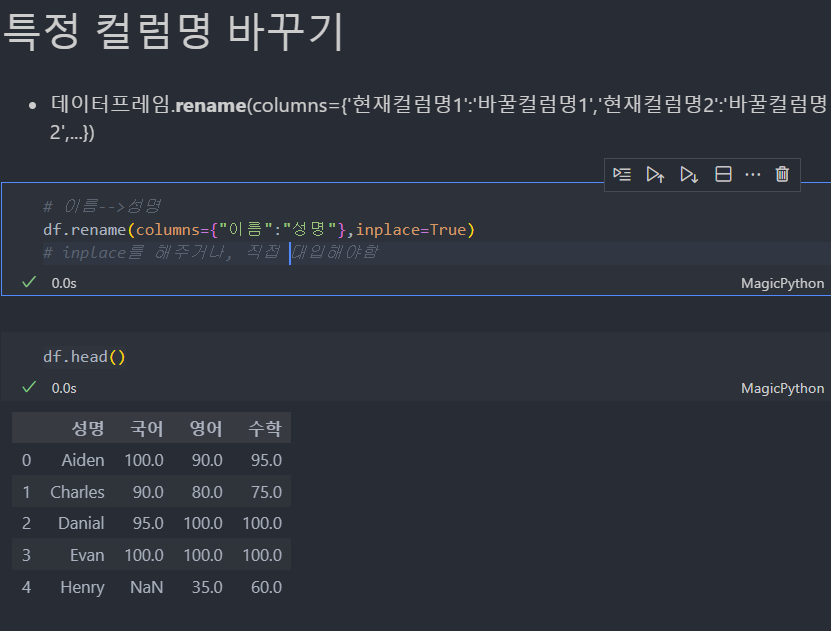Click the 'Aiden' name cell
The image size is (831, 631).
point(83,460)
